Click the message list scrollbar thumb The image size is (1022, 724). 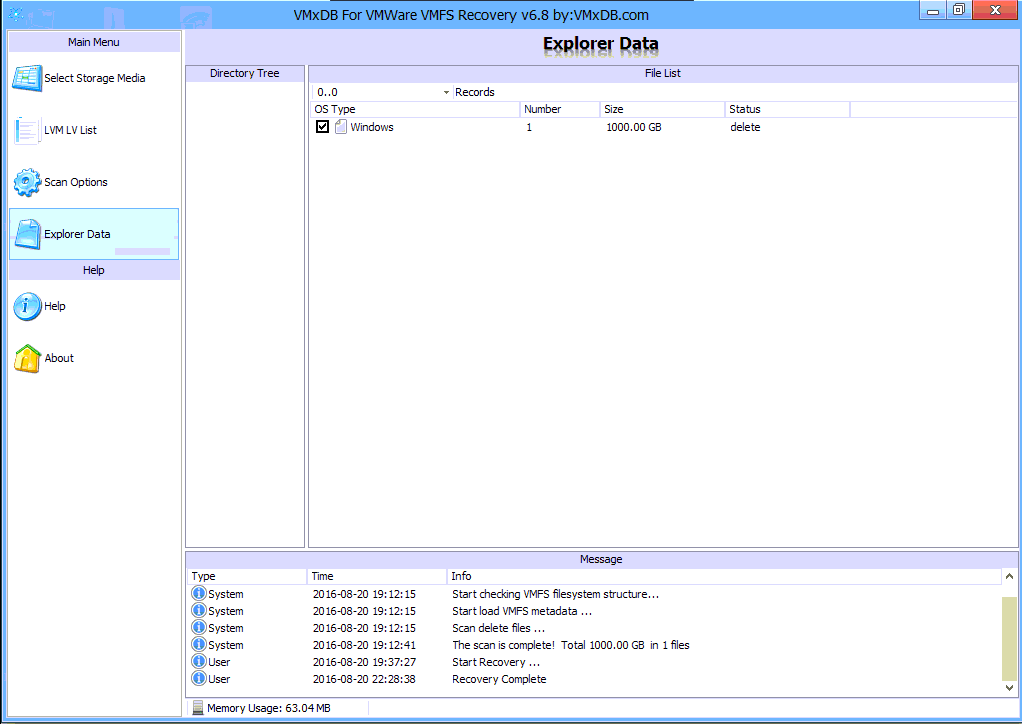[x=1009, y=639]
